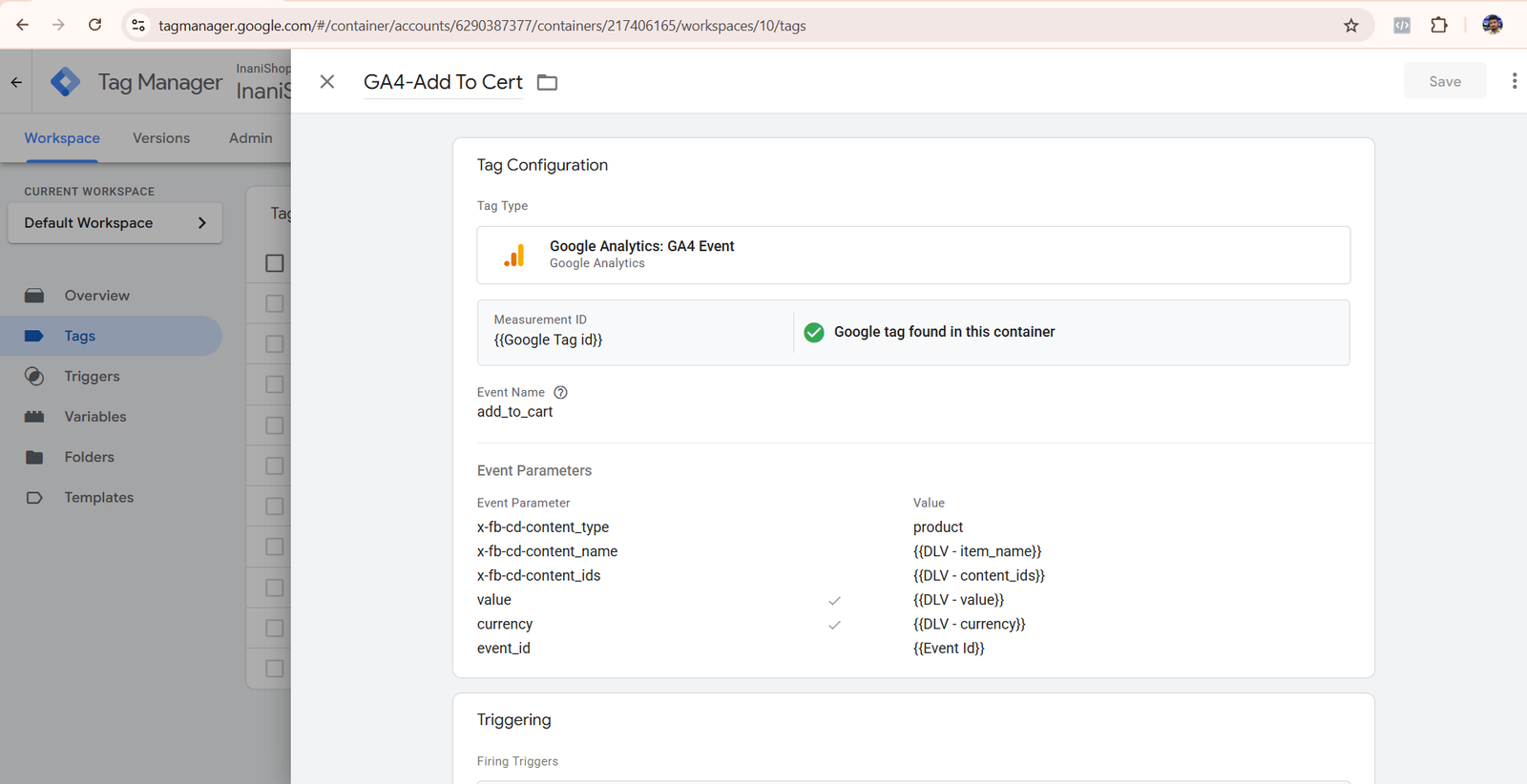Open Variables in the sidebar
1527x784 pixels.
click(111, 417)
